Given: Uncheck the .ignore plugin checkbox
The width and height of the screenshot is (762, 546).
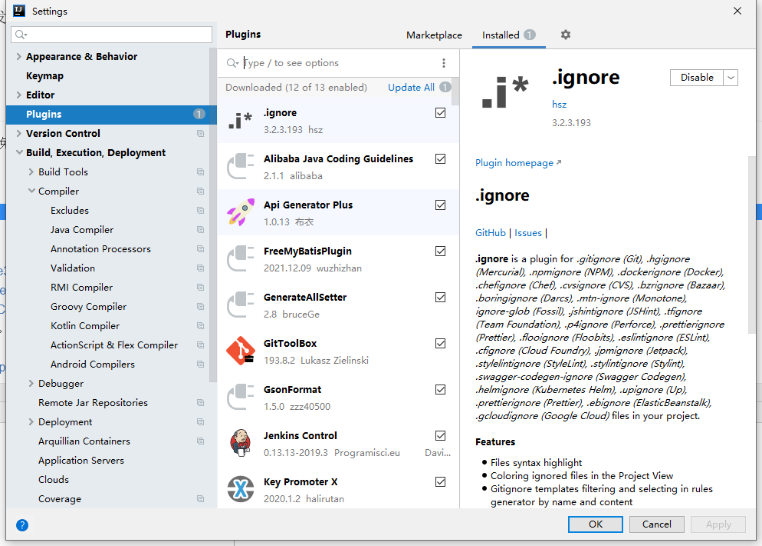Looking at the screenshot, I should 440,113.
